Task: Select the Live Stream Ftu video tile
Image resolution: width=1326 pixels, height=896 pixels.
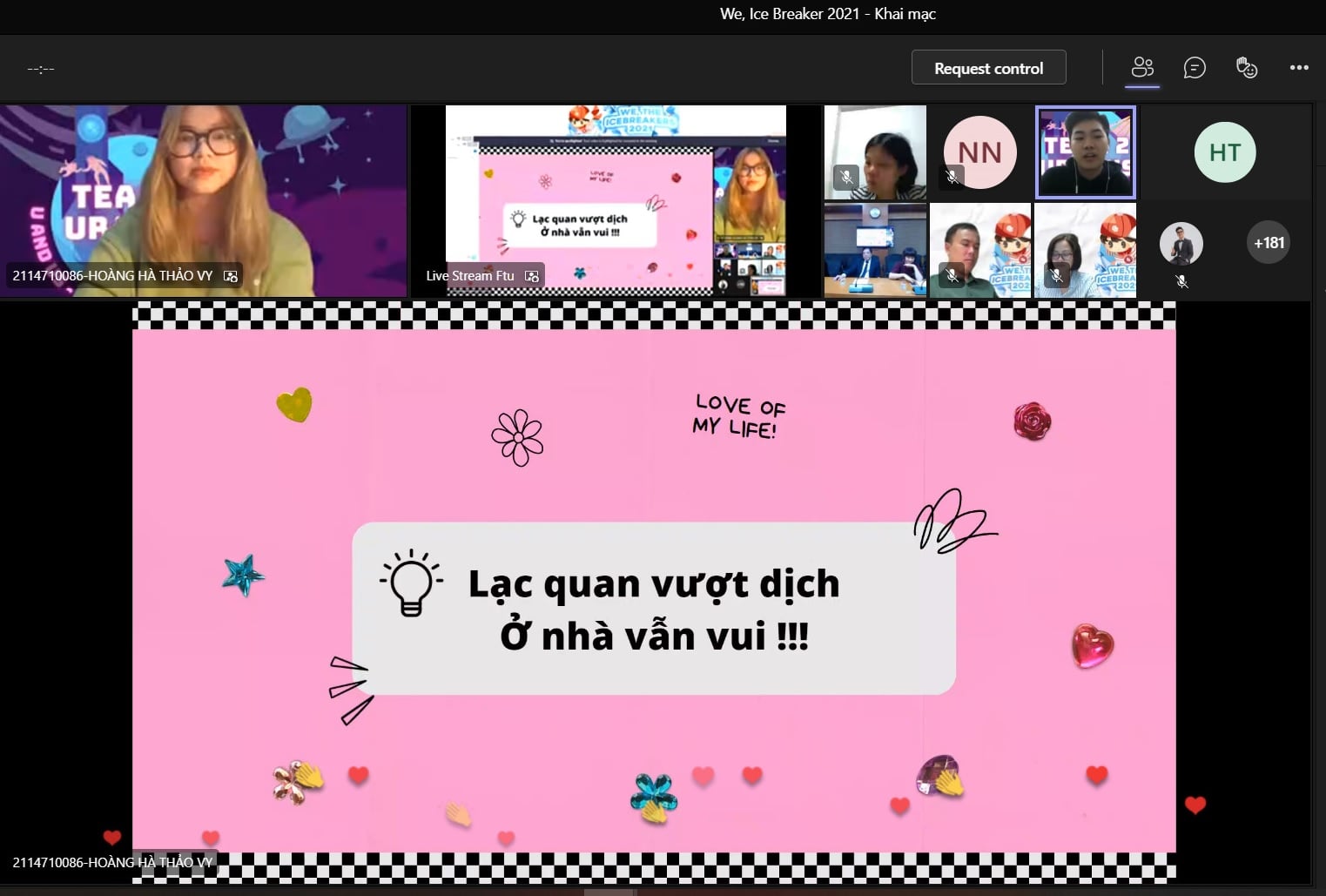Action: [616, 201]
